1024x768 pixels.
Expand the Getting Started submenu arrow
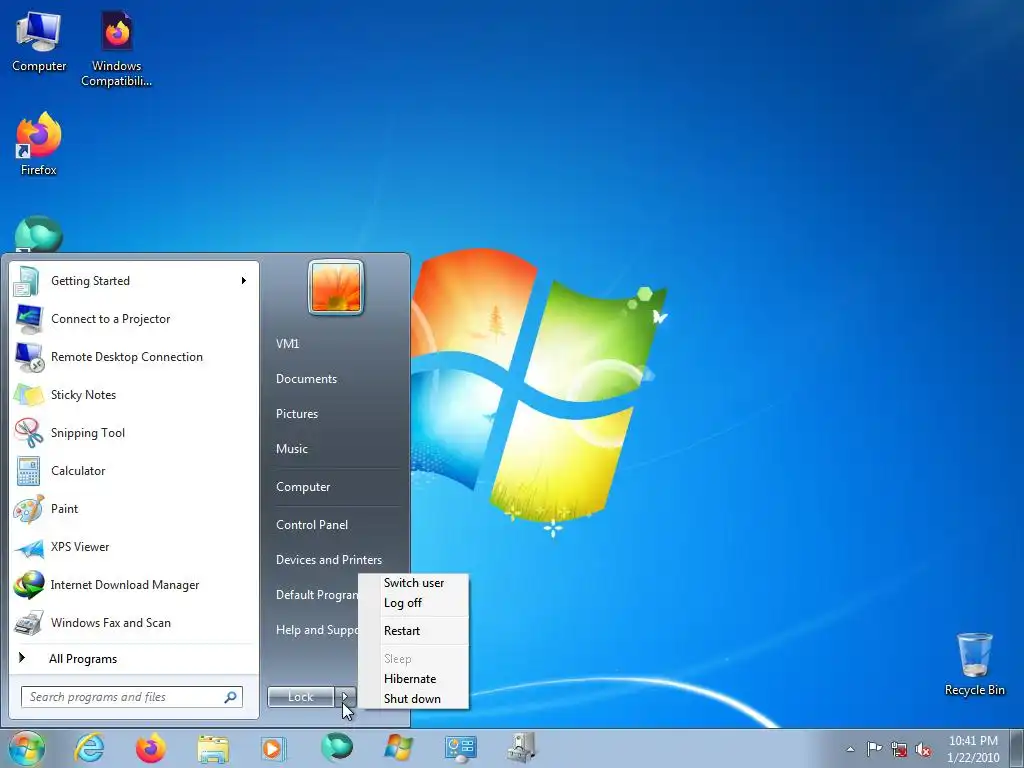pos(244,281)
